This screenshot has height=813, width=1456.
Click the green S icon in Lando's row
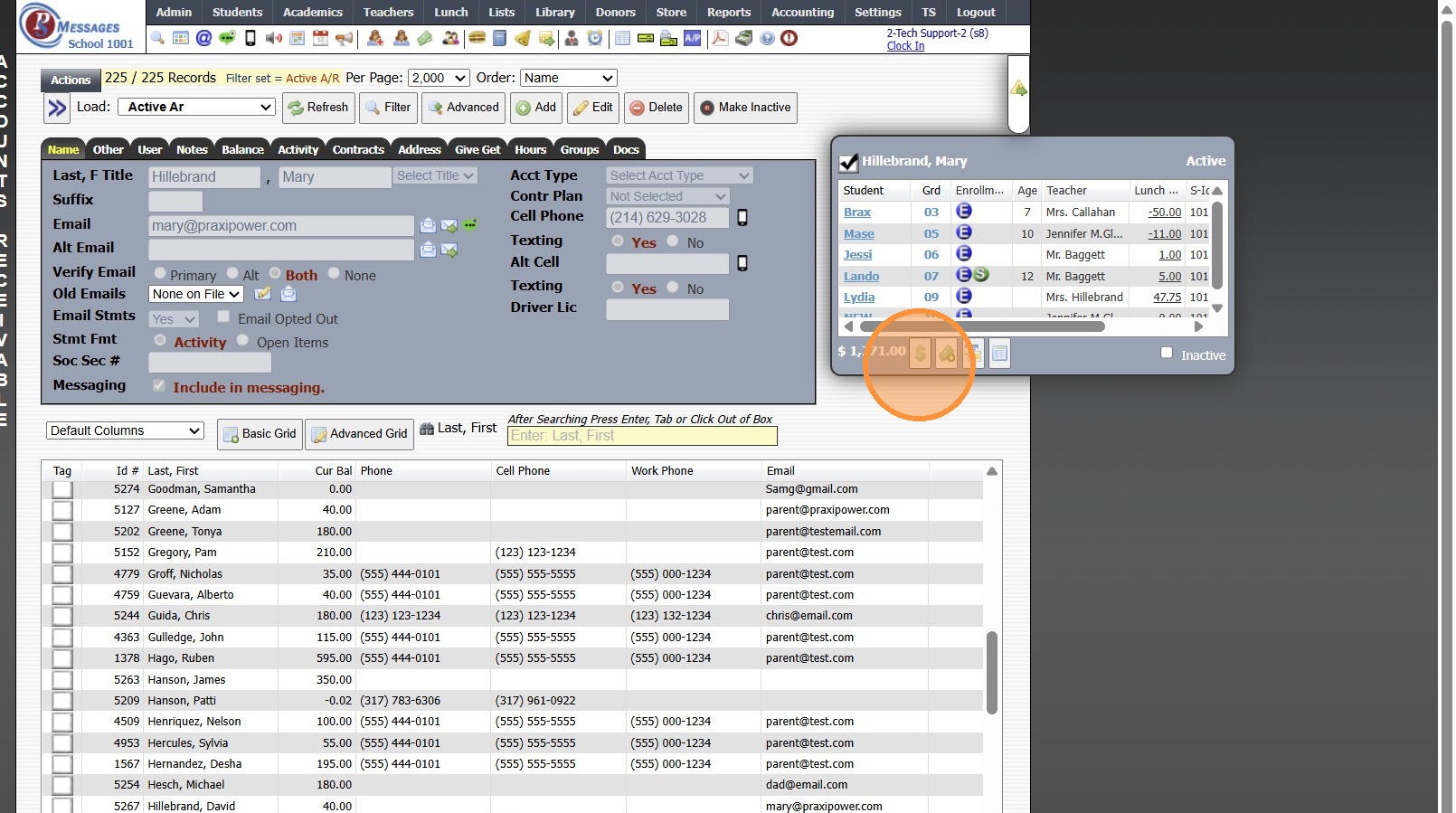click(981, 275)
